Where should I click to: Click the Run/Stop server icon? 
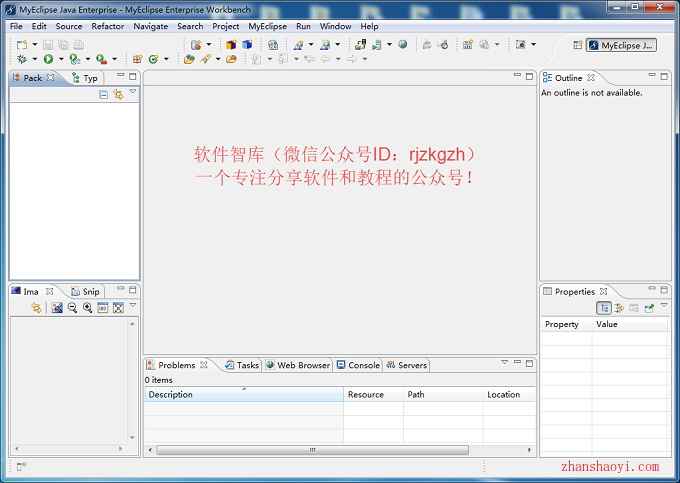376,45
